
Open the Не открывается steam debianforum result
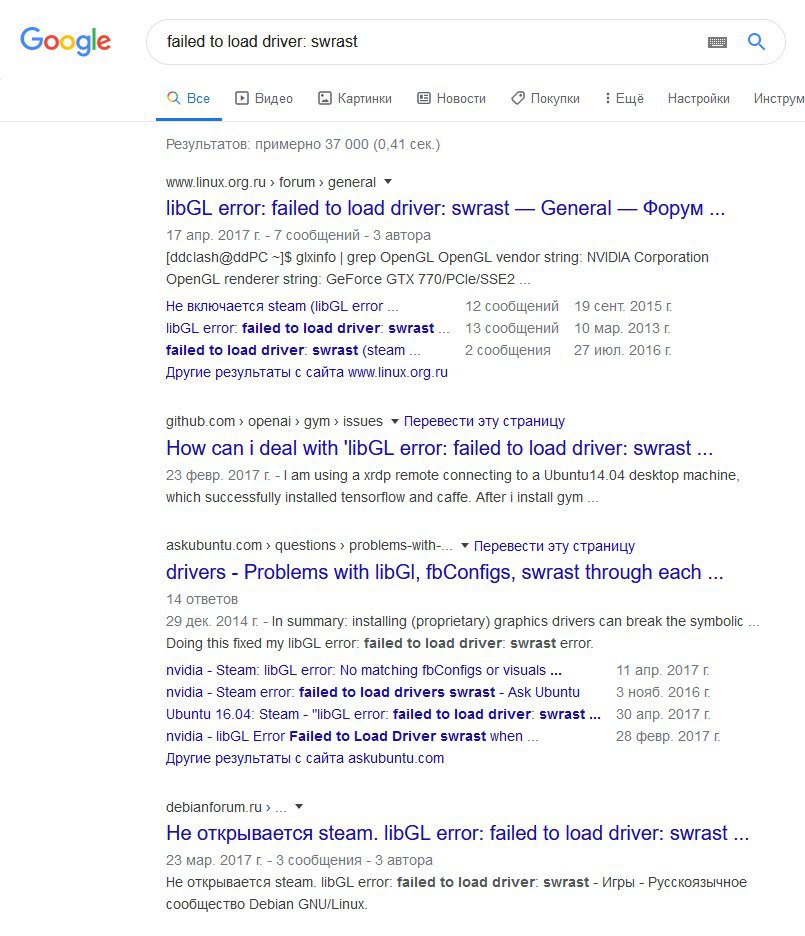click(457, 833)
